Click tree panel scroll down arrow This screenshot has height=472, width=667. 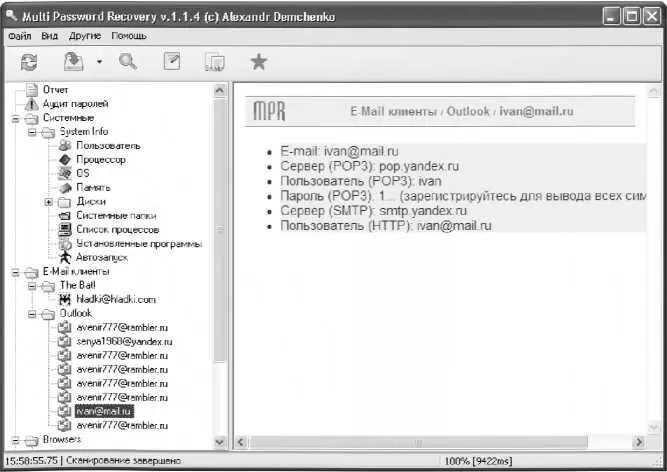[x=219, y=442]
